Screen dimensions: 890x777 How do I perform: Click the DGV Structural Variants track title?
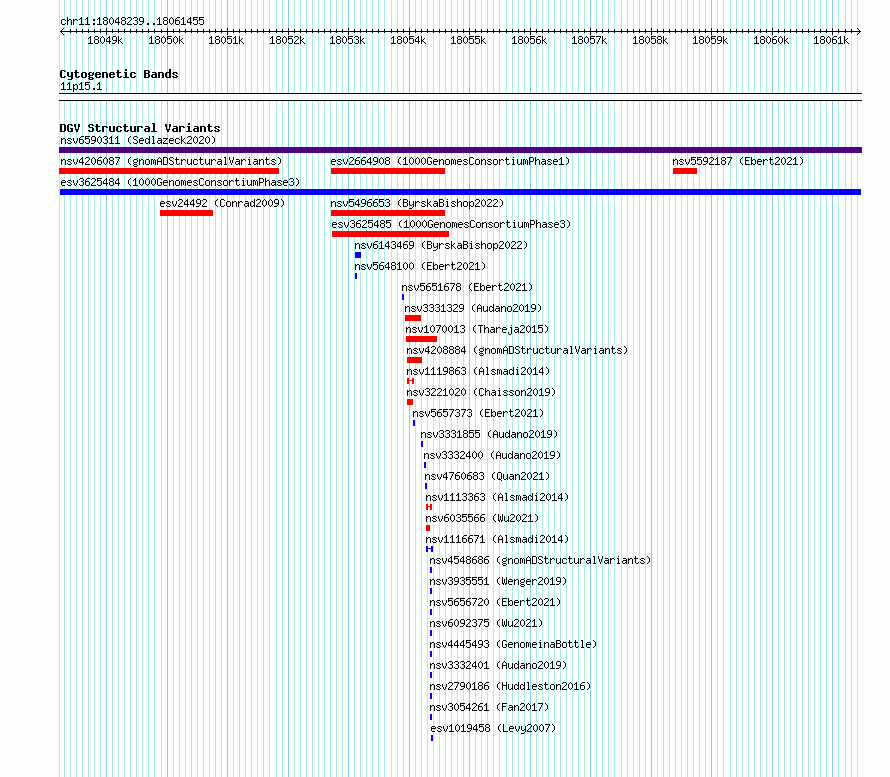tap(140, 128)
